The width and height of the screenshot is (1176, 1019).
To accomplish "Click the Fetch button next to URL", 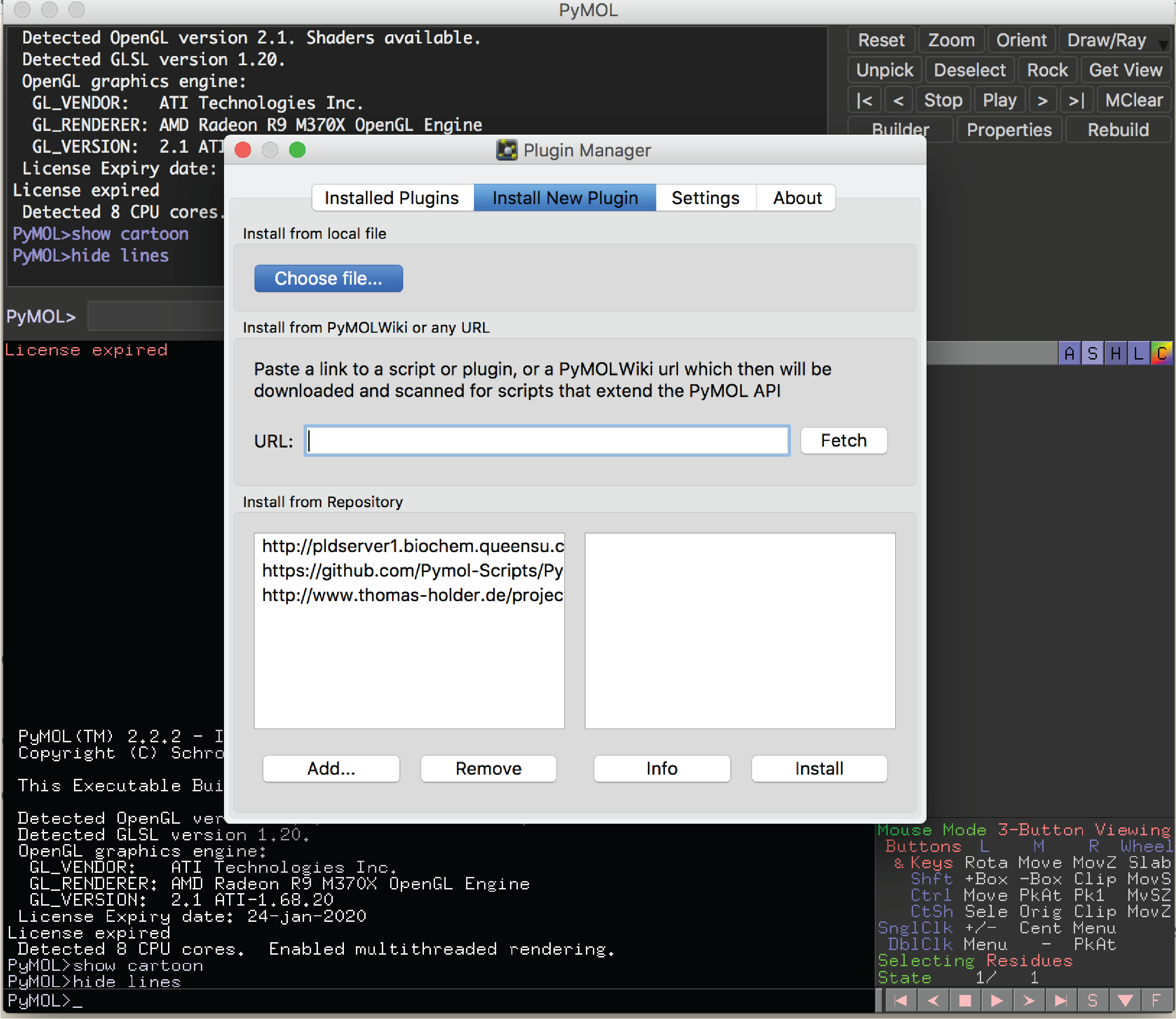I will click(x=843, y=441).
